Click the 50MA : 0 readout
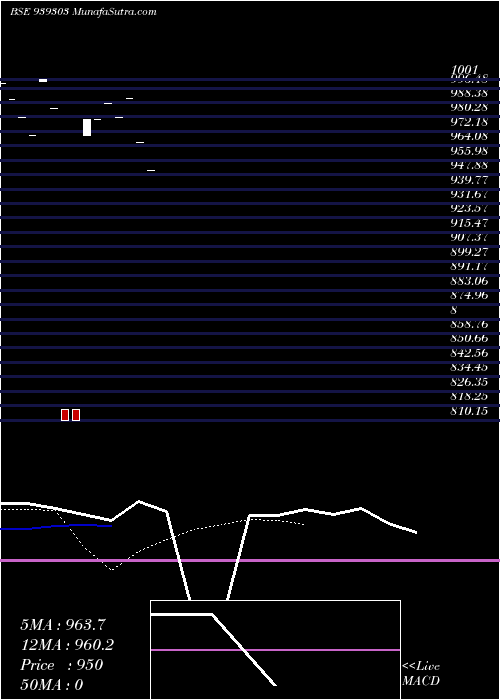 click(52, 685)
